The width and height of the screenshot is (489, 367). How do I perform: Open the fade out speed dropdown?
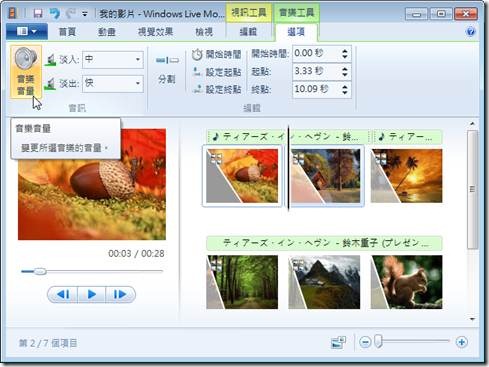pyautogui.click(x=138, y=83)
